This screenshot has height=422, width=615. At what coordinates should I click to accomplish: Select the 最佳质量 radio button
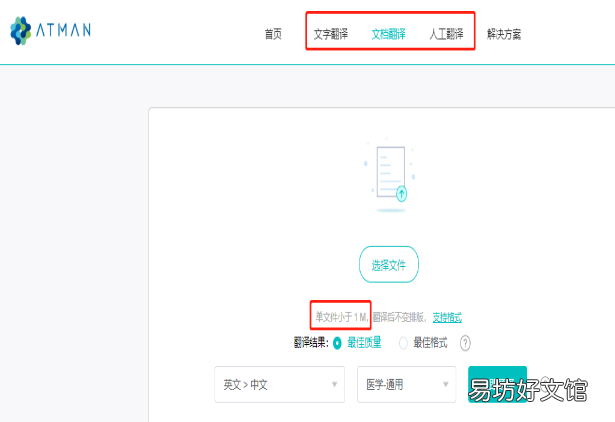(337, 343)
